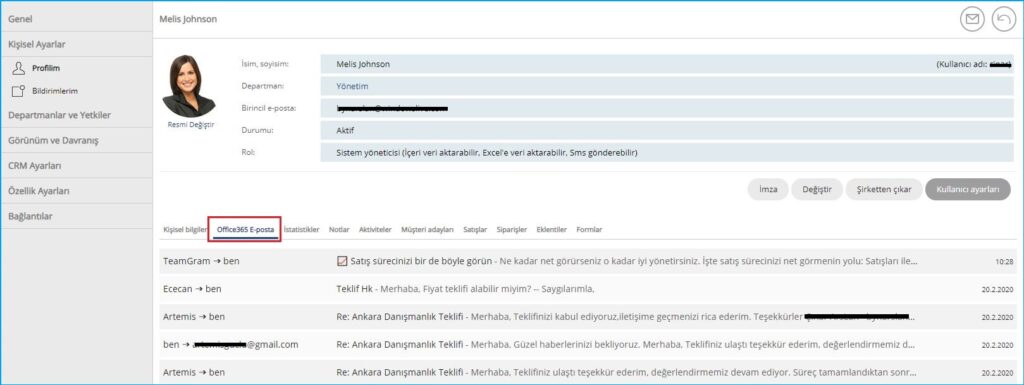Open Bildirimlerim notification icon in sidebar
The image size is (1024, 385).
(x=19, y=91)
